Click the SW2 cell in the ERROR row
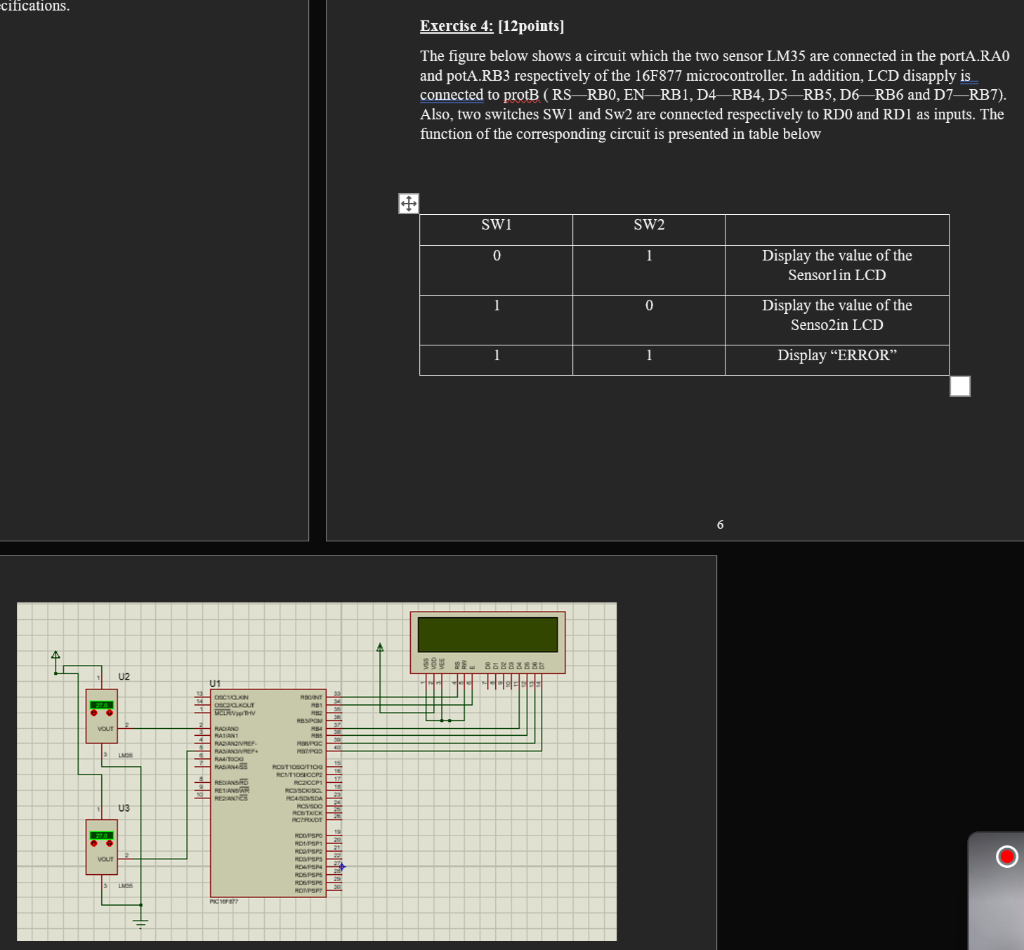The image size is (1024, 950). pyautogui.click(x=649, y=360)
